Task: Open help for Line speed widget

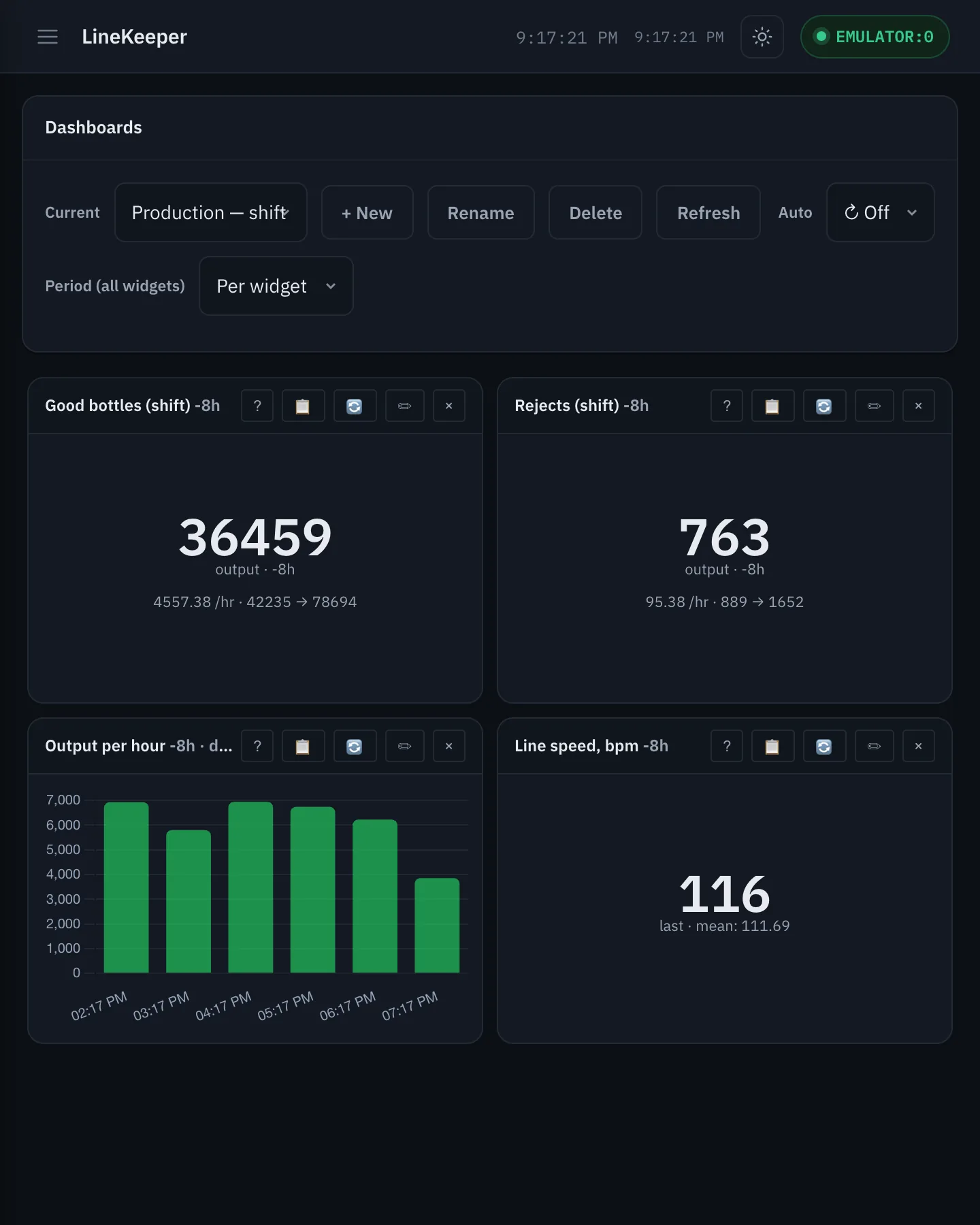Action: pyautogui.click(x=727, y=746)
